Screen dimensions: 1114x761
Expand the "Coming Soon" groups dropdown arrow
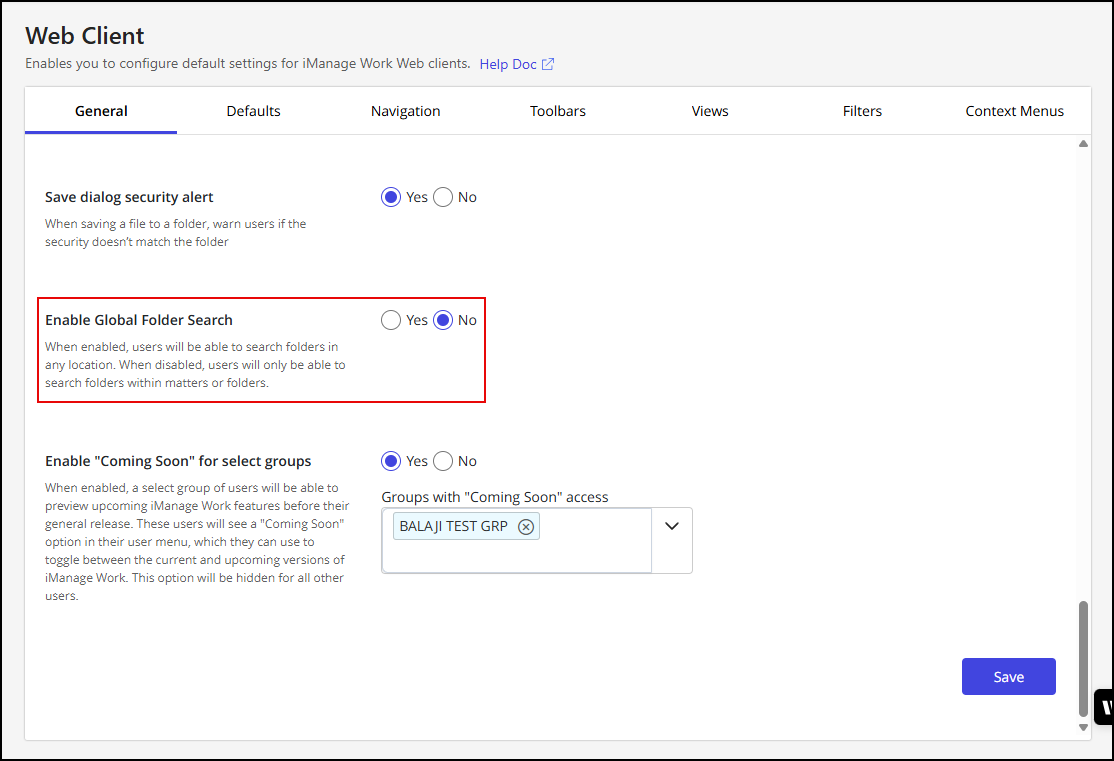pos(672,526)
